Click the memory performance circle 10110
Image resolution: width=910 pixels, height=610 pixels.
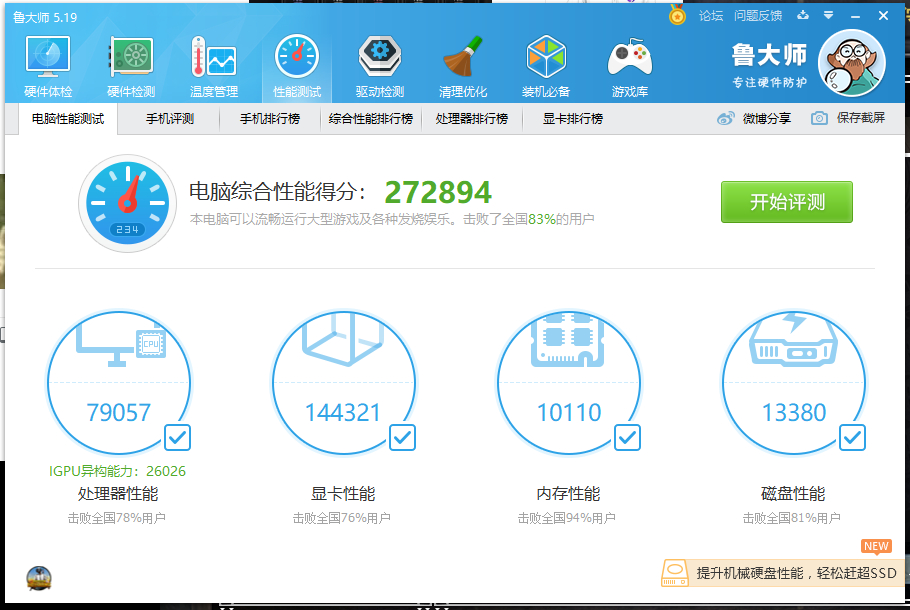pos(569,382)
